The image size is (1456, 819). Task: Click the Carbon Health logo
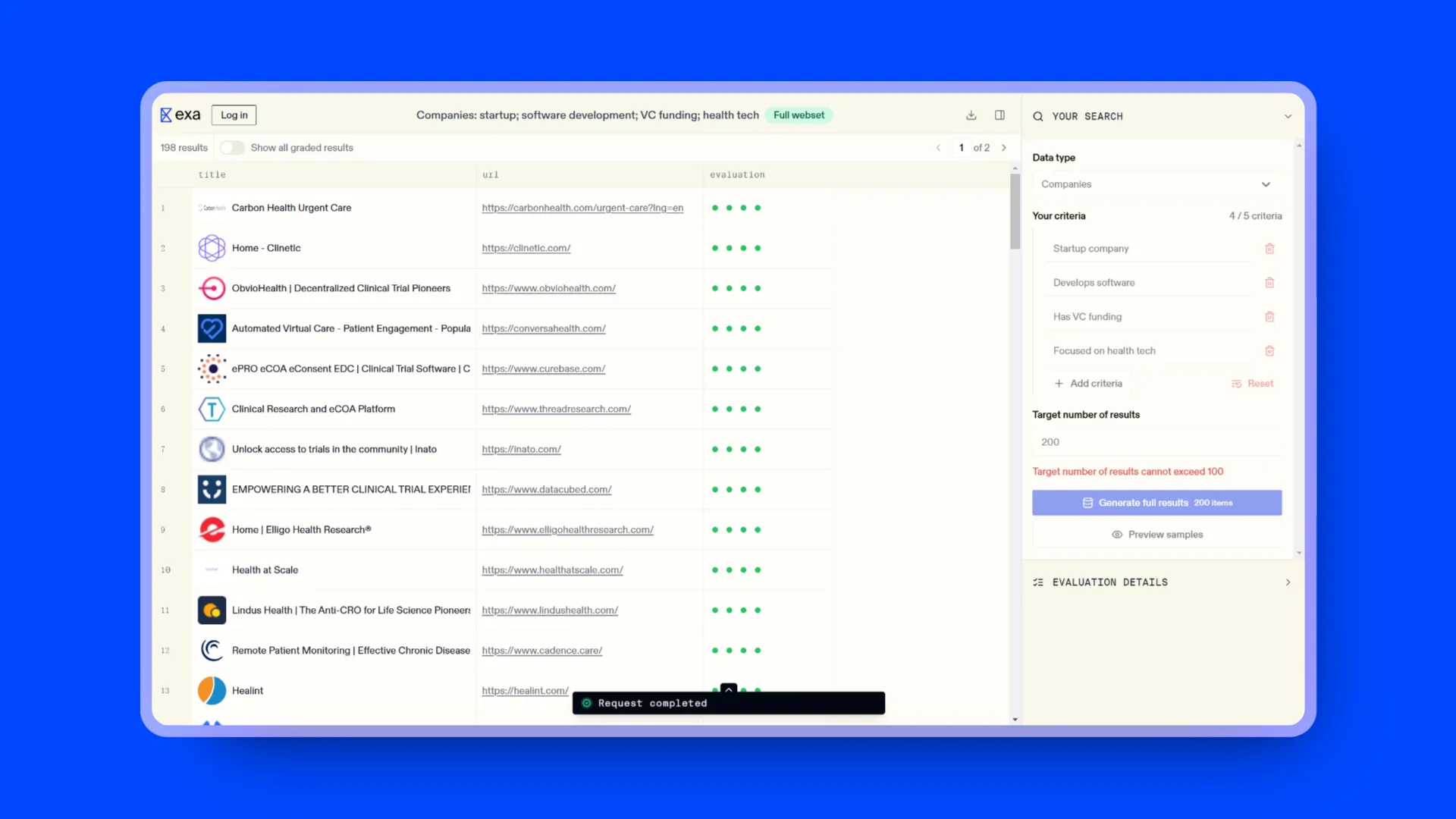pos(212,208)
